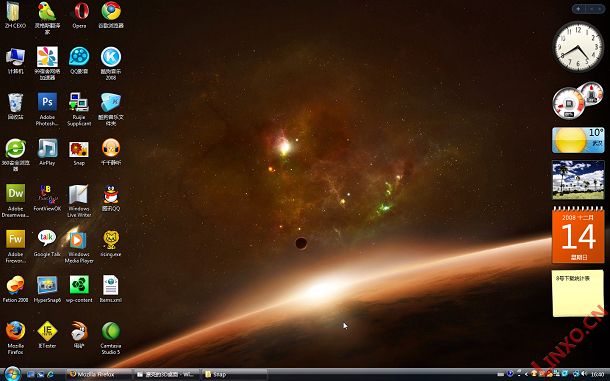The image size is (610, 381).
Task: Click the volume speaker tray icon
Action: 584,374
